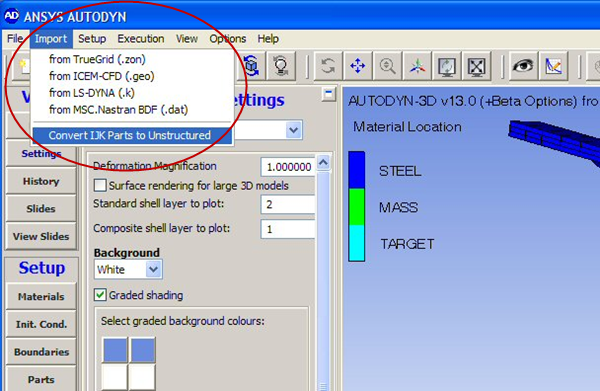Click the blue STEEL legend color
Screen dimensions: 600x391
(x=357, y=170)
